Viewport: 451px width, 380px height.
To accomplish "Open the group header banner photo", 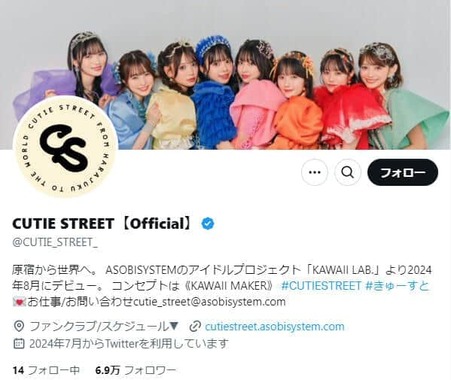I will (225, 75).
